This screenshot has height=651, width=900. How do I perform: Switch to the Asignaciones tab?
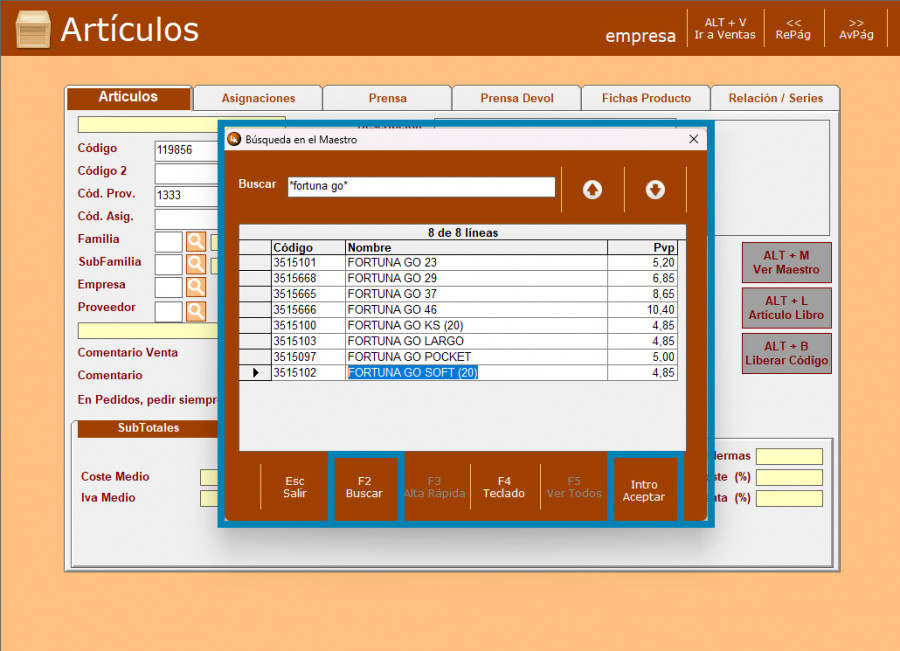(258, 98)
